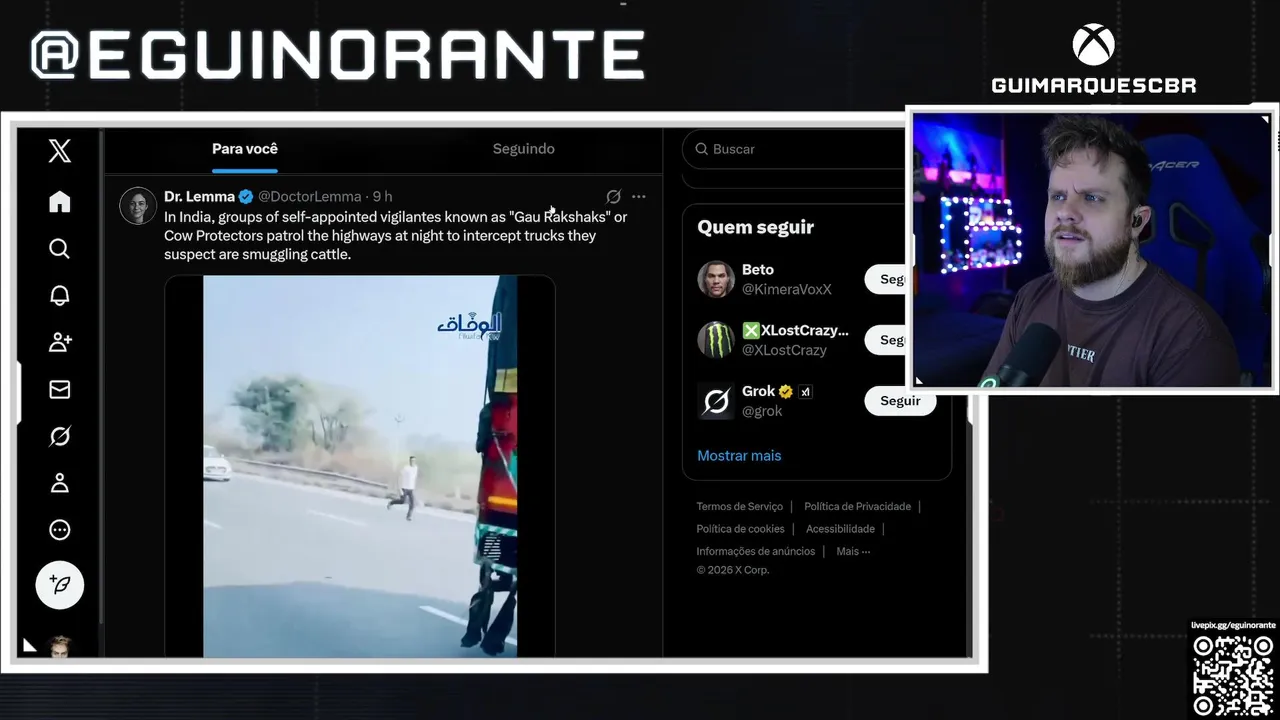The image size is (1280, 720).
Task: Click XLostCrazy's Monster logo avatar
Action: 716,340
